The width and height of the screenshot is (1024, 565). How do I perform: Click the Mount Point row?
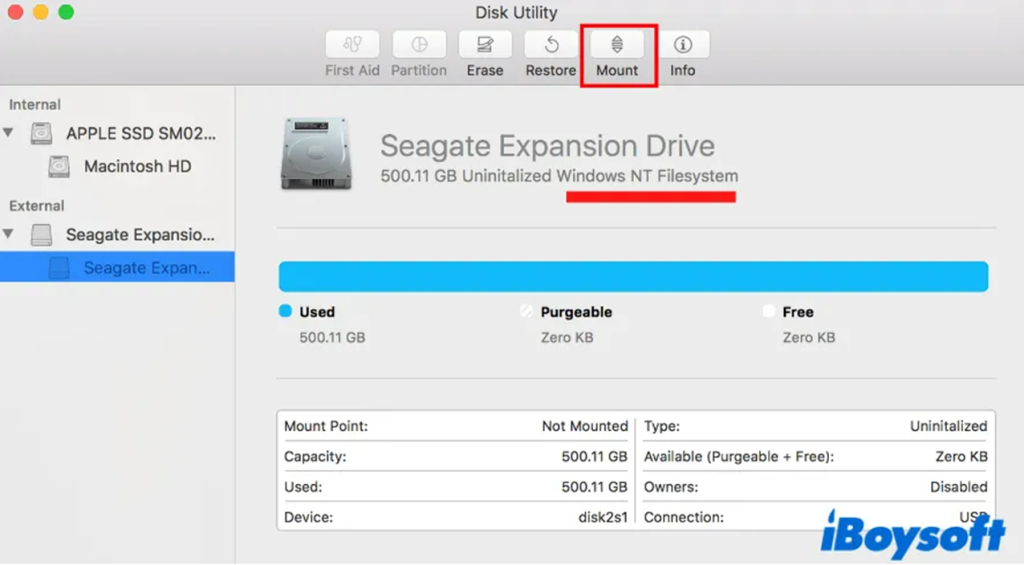click(x=455, y=426)
